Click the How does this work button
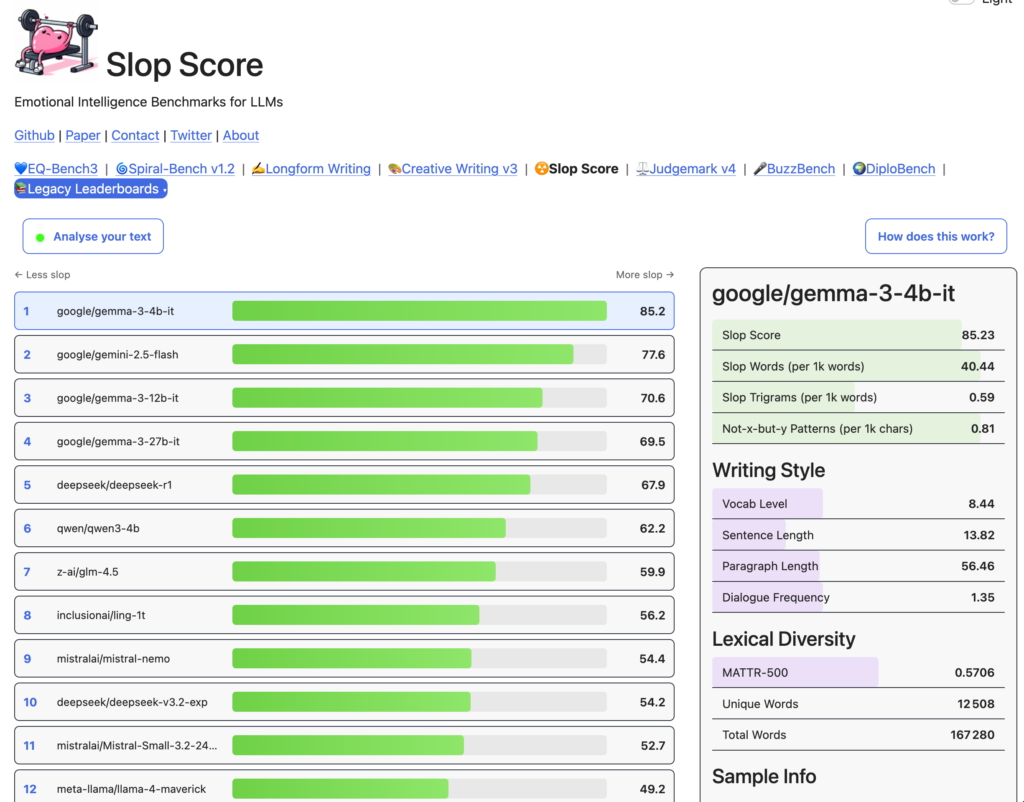The image size is (1024, 802). [x=936, y=236]
